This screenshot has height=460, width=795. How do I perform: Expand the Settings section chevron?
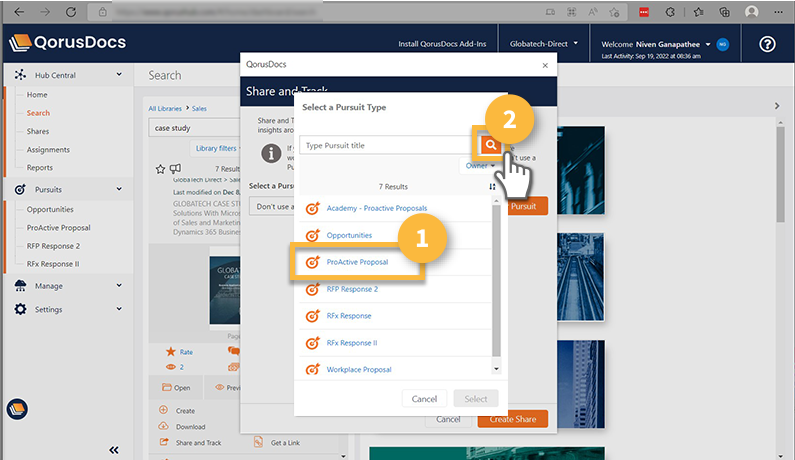(x=119, y=308)
